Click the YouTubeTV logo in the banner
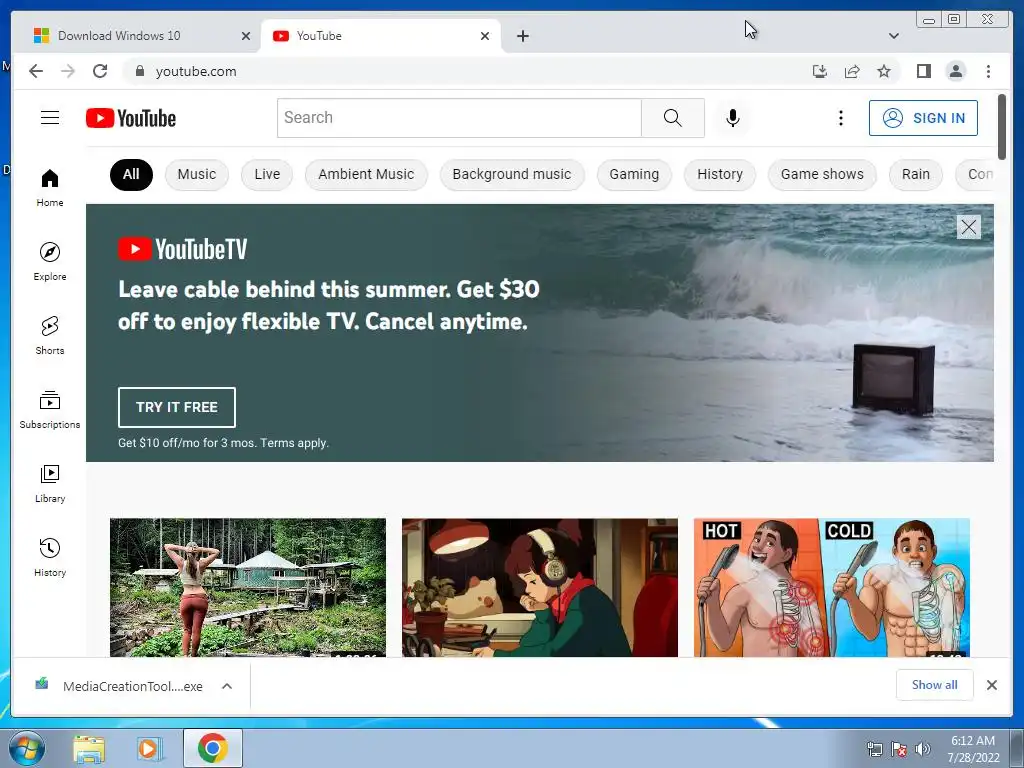The height and width of the screenshot is (768, 1024). 183,249
